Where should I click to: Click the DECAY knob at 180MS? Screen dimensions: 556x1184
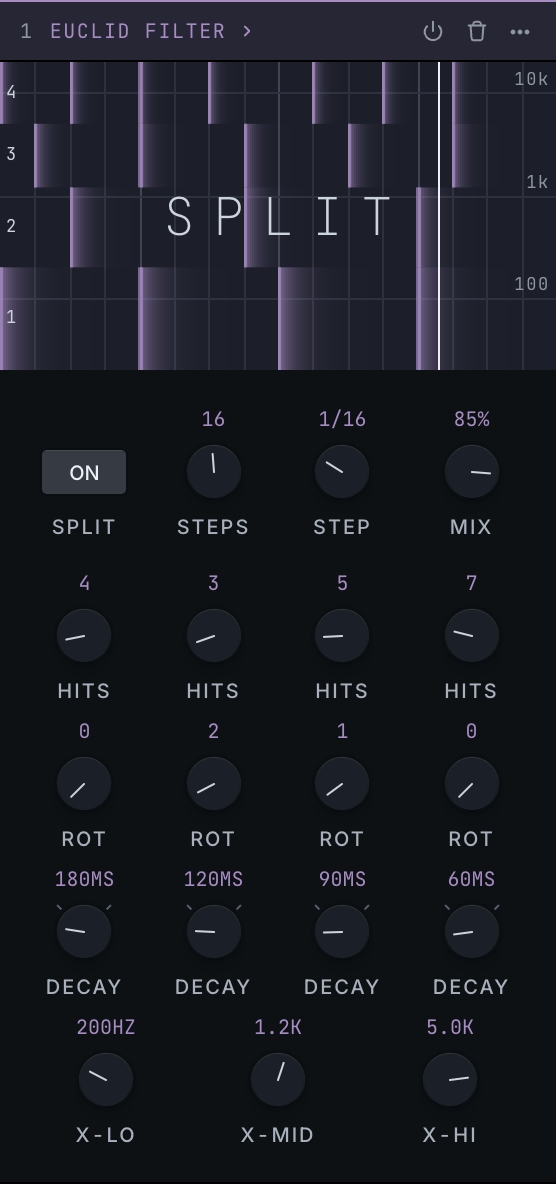[x=84, y=932]
